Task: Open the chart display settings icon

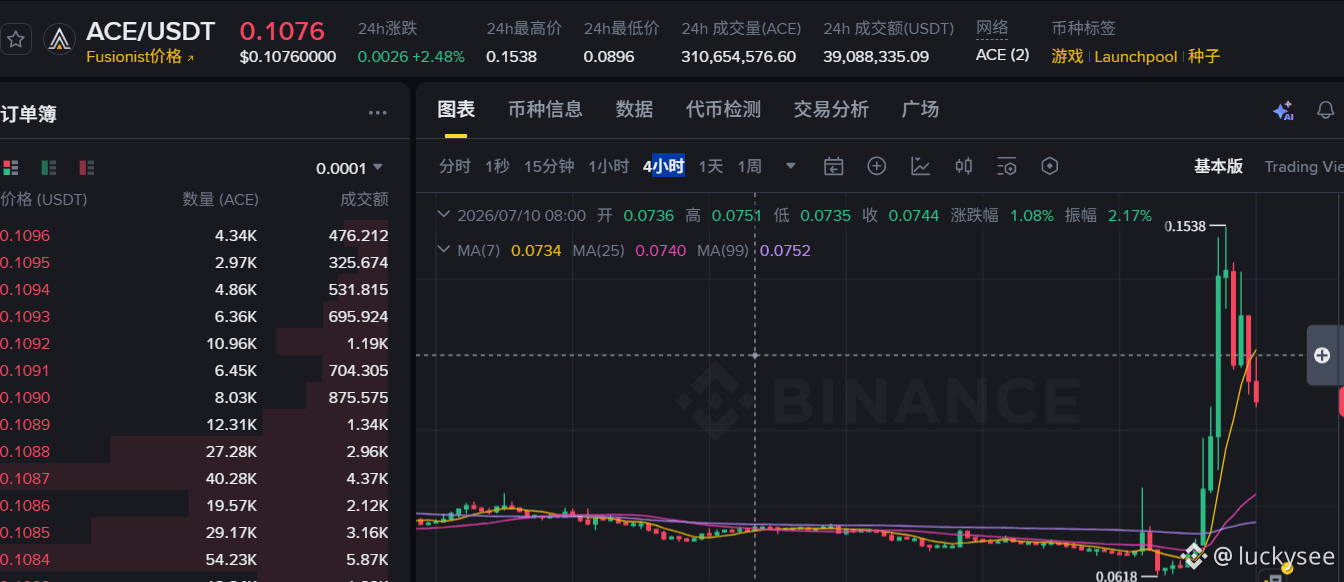Action: coord(1007,166)
